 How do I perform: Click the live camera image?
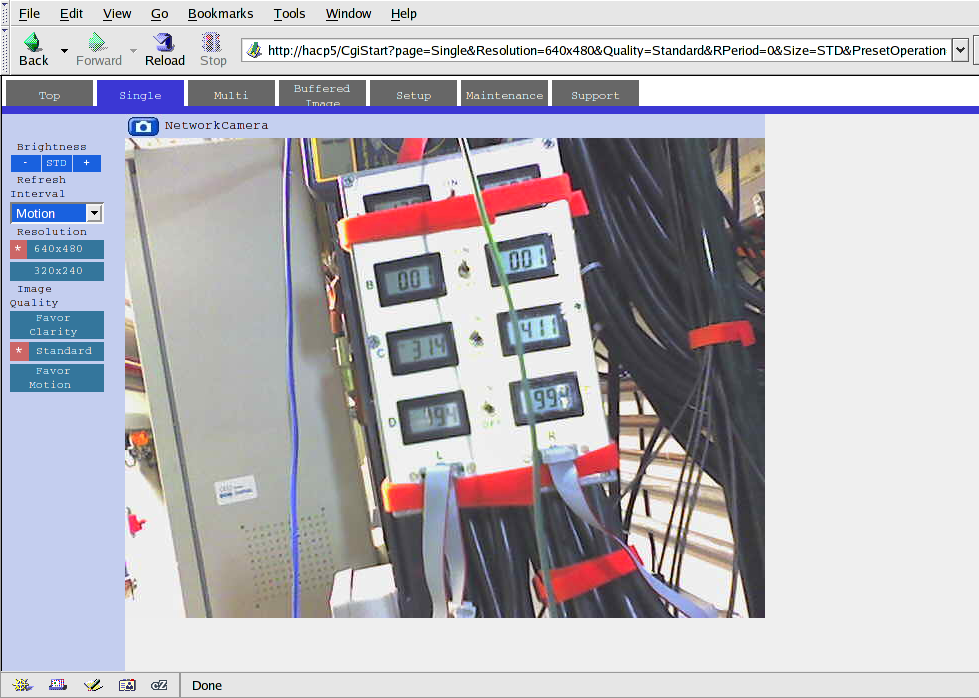(445, 378)
